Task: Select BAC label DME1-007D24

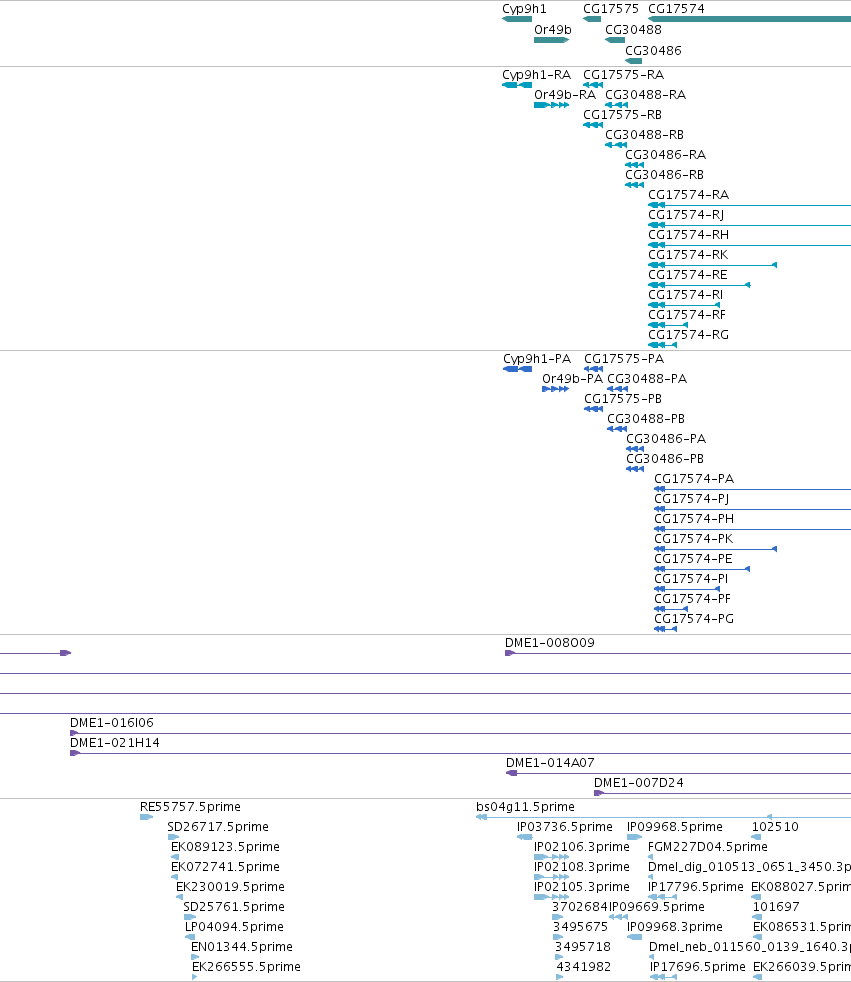Action: click(x=639, y=783)
